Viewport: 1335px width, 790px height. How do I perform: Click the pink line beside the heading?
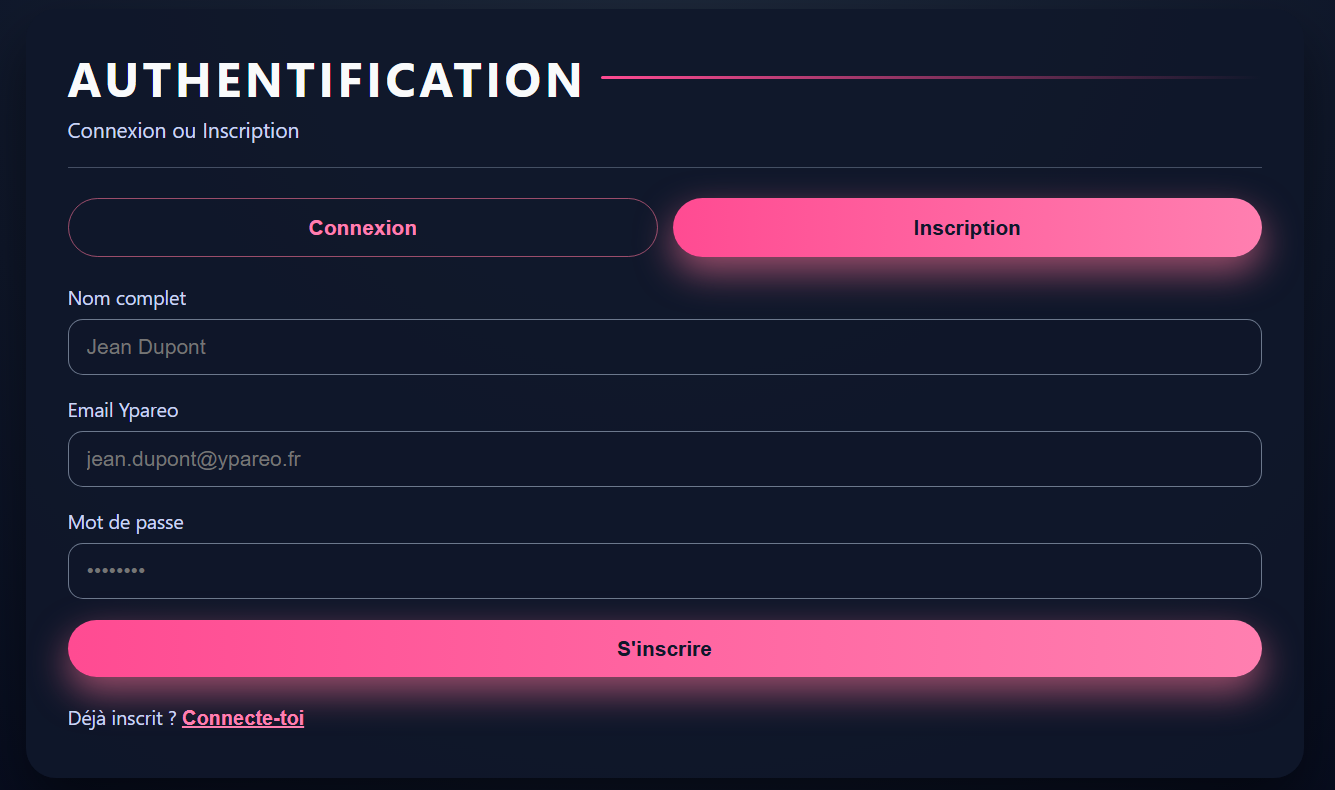tap(900, 77)
